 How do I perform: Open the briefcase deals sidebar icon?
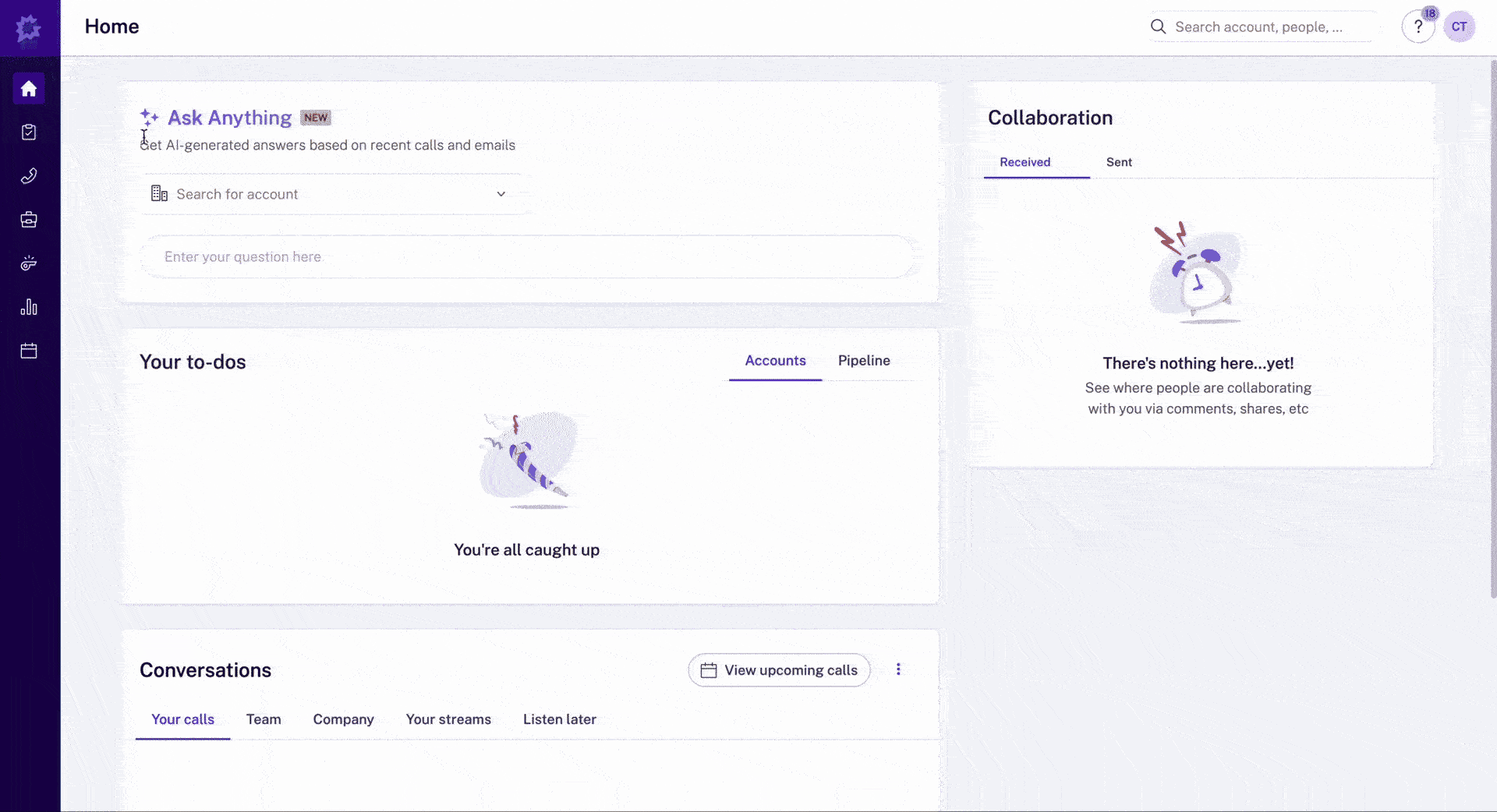pyautogui.click(x=29, y=220)
